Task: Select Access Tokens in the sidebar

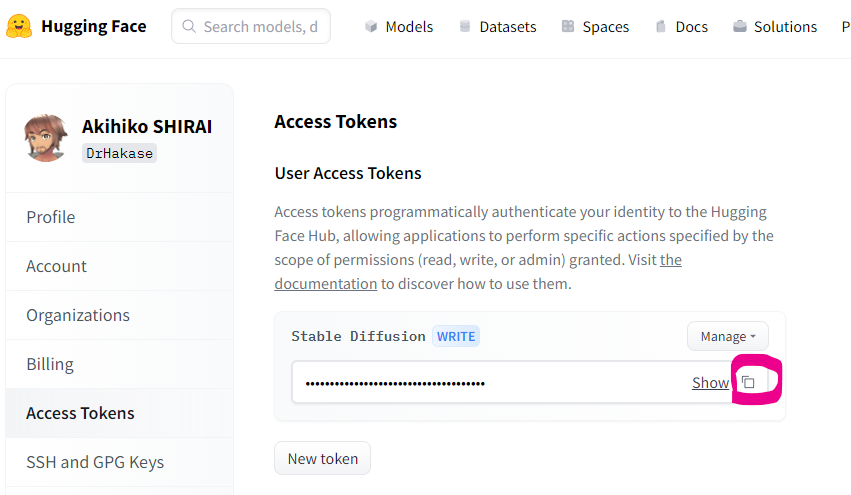Action: pos(80,413)
